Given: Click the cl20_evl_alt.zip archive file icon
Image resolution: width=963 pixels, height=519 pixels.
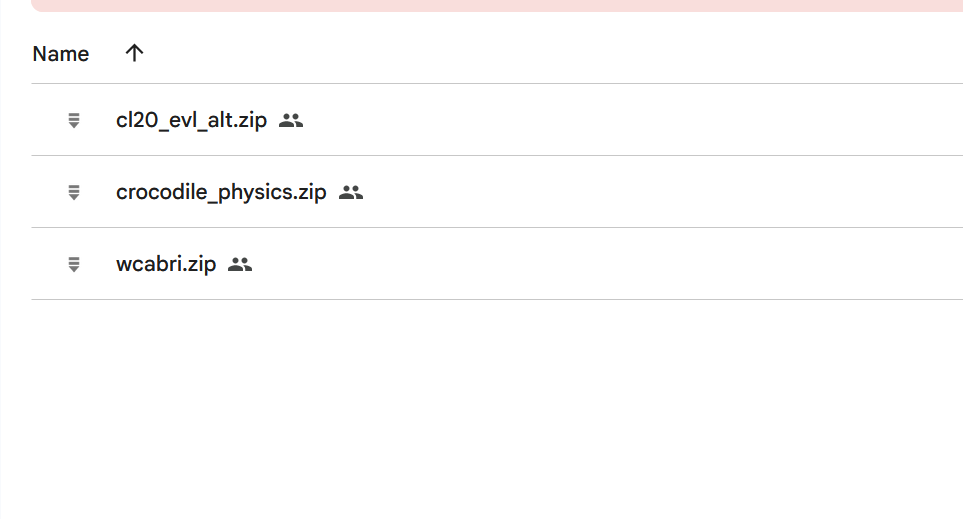Looking at the screenshot, I should coord(73,121).
